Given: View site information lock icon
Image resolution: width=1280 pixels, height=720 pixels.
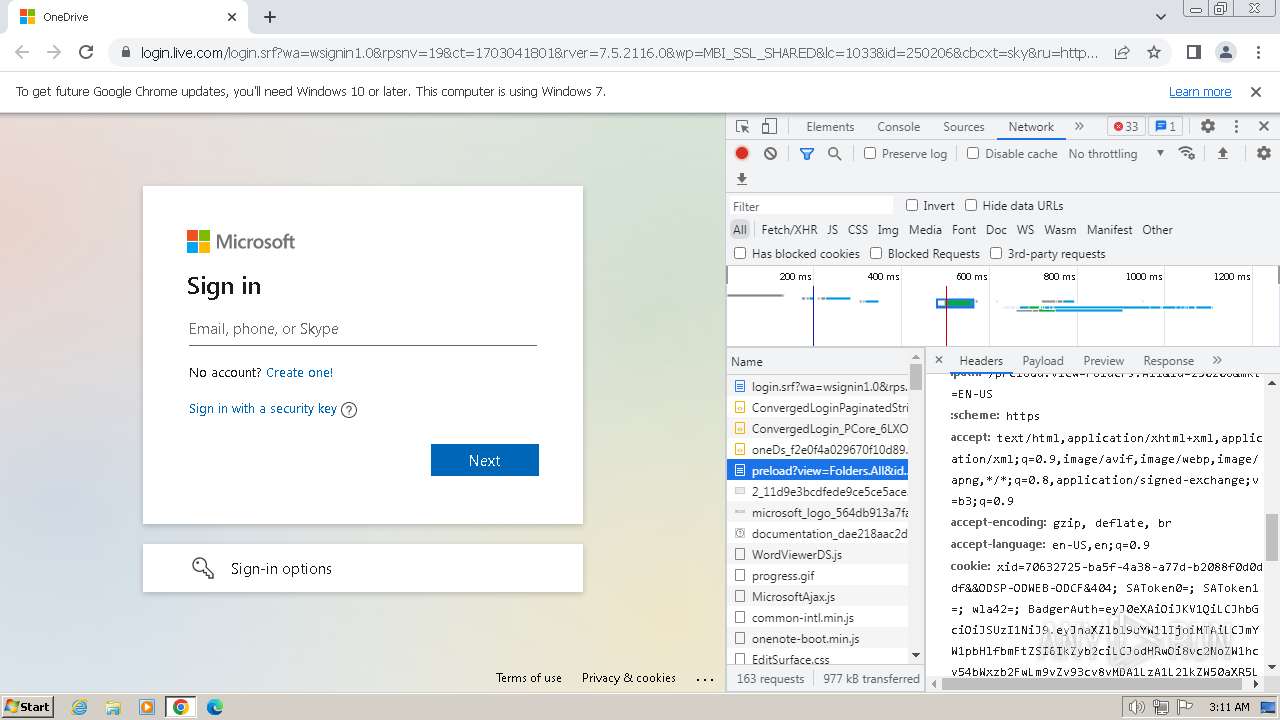Looking at the screenshot, I should [x=125, y=52].
